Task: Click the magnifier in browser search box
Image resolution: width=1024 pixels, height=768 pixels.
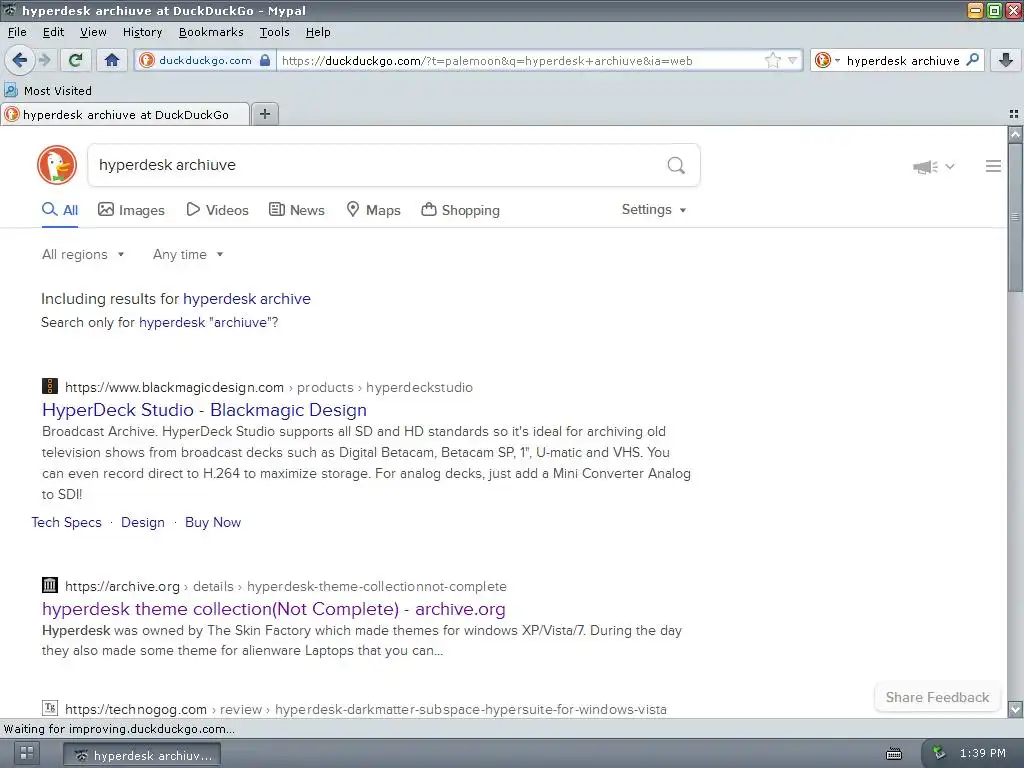Action: pyautogui.click(x=972, y=60)
